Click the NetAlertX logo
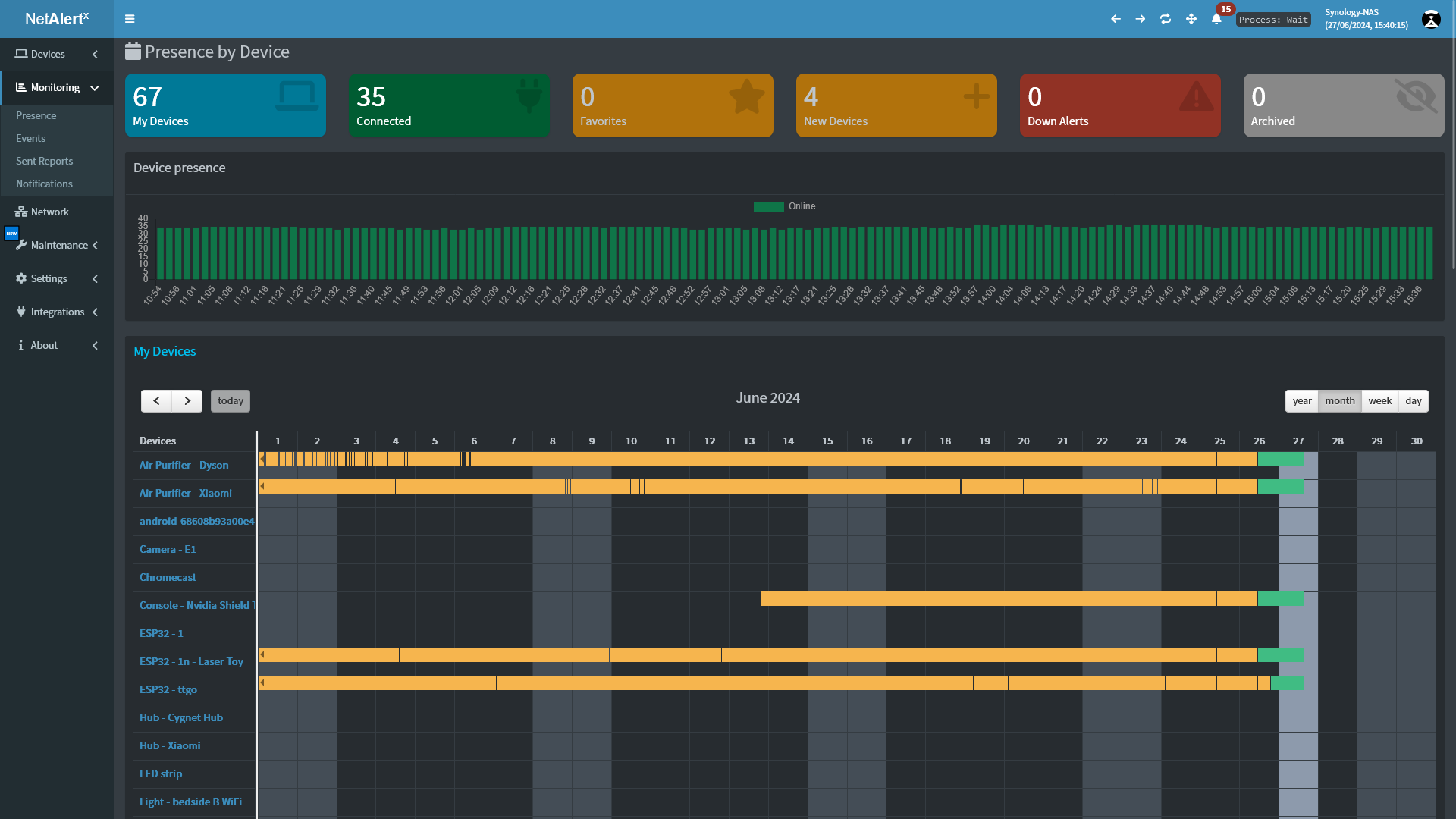Screen dimensions: 1456x819 (57, 19)
